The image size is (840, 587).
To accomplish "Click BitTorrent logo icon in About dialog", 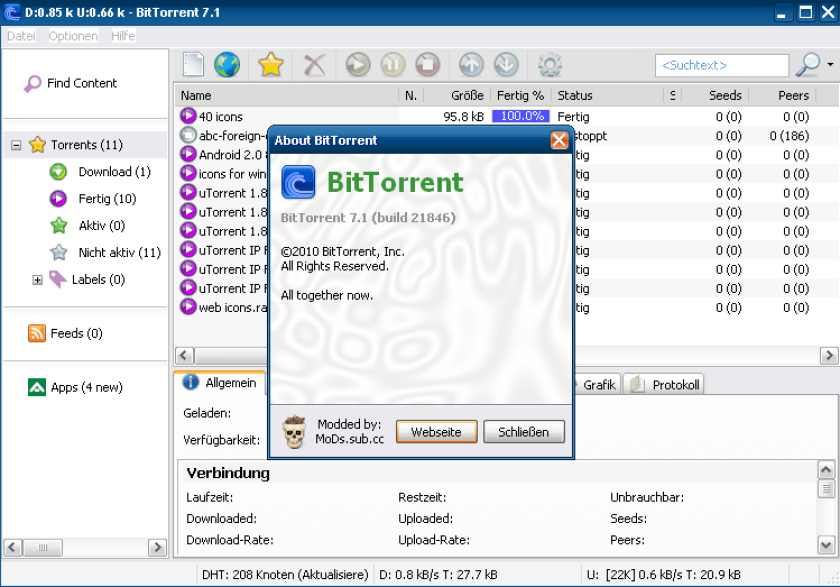I will 298,182.
